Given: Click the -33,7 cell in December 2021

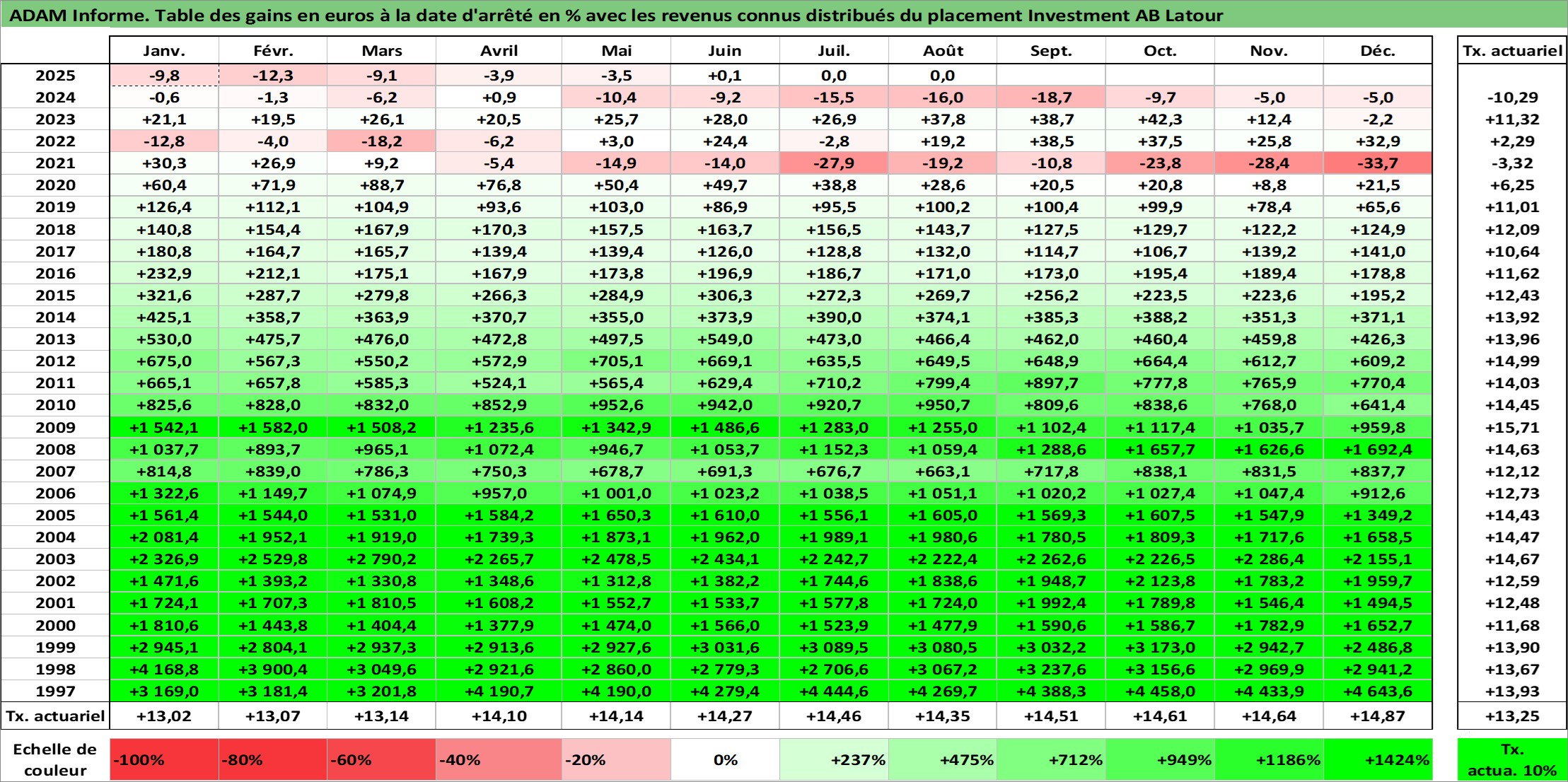Looking at the screenshot, I should tap(1378, 163).
